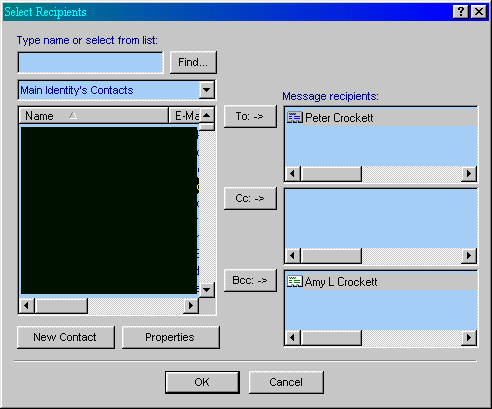
Task: Select Amy L Crockett in the Bcc list
Action: [x=381, y=282]
